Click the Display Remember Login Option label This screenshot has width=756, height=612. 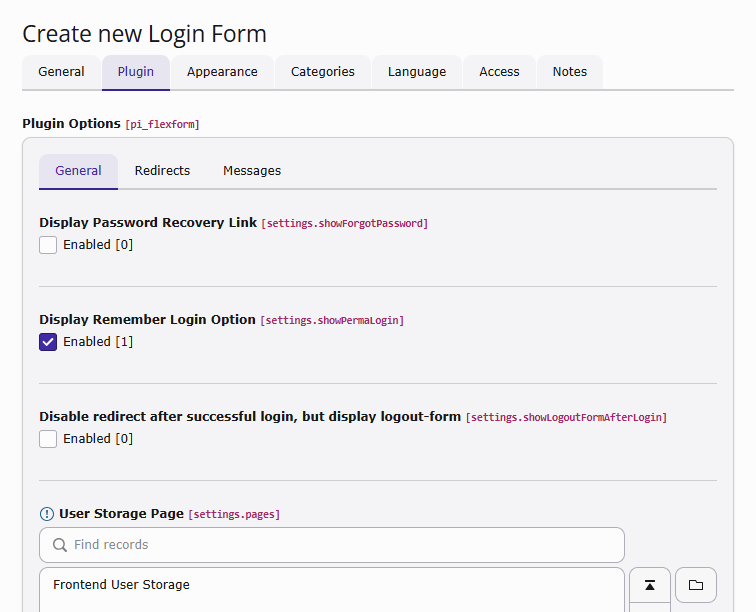148,320
